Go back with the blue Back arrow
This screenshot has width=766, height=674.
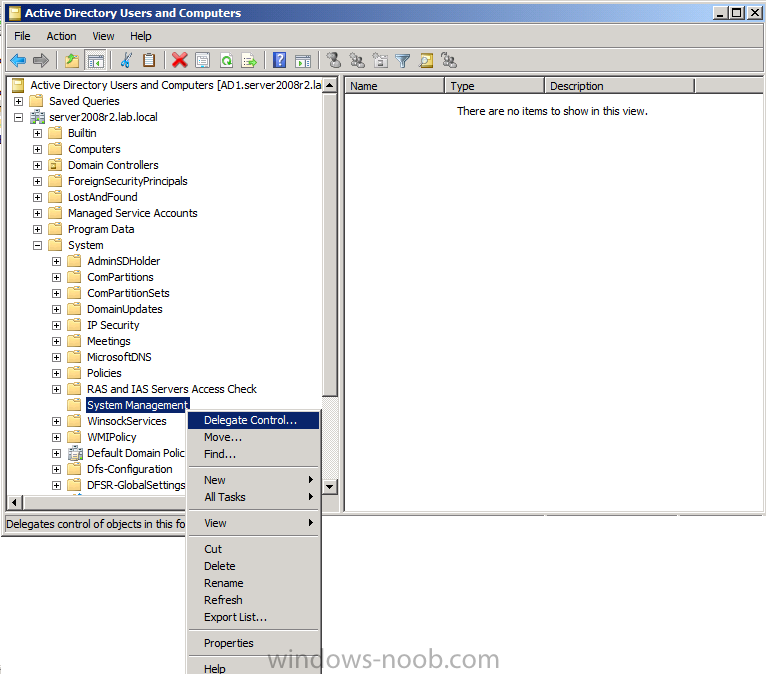[x=18, y=61]
